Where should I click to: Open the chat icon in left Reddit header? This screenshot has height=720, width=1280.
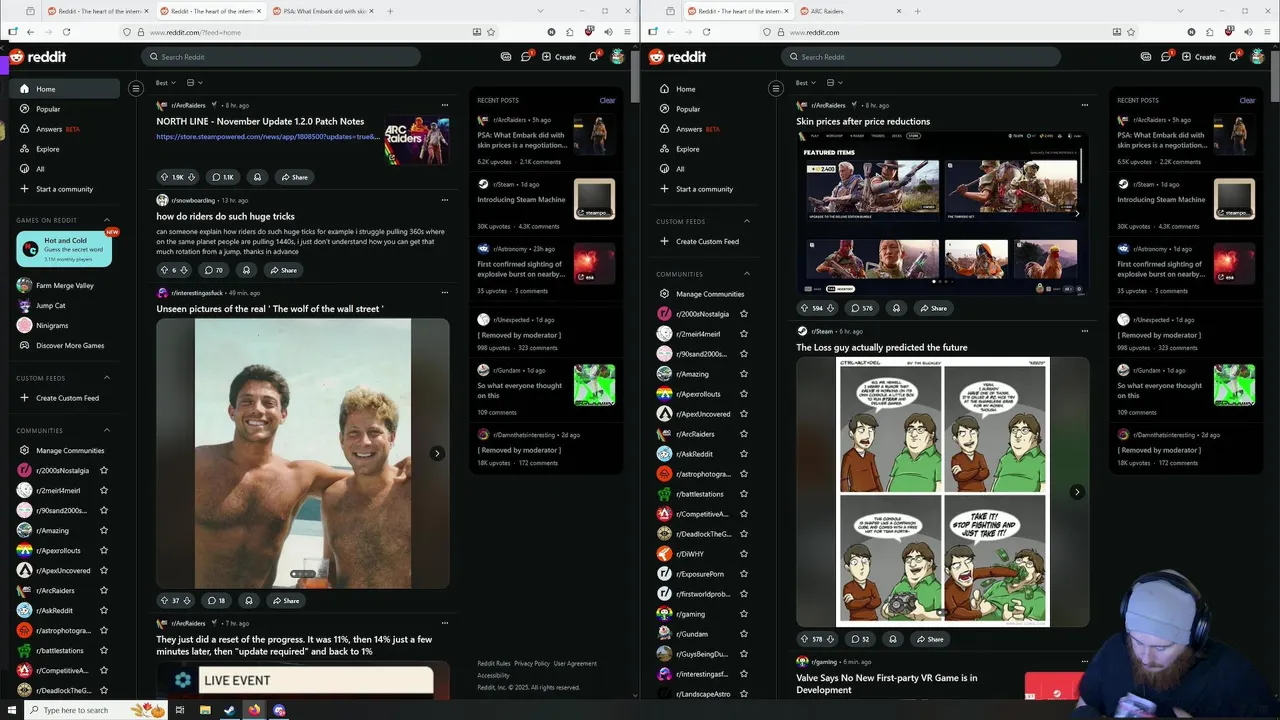[x=526, y=57]
